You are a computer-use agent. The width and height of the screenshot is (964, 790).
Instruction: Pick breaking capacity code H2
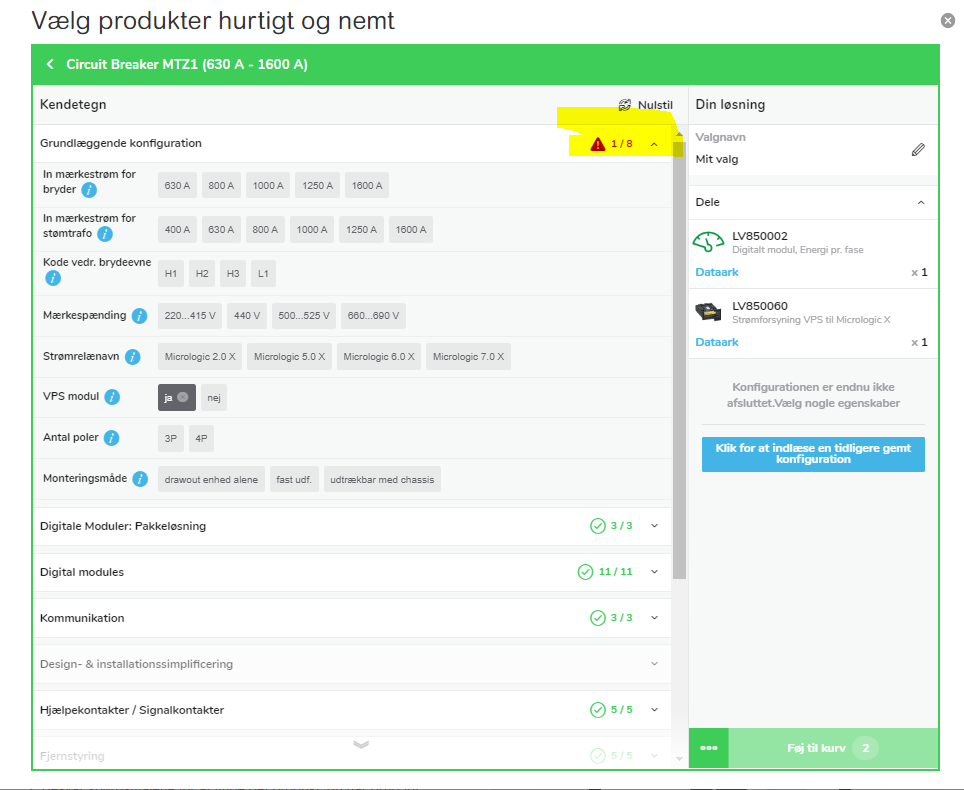coord(202,274)
